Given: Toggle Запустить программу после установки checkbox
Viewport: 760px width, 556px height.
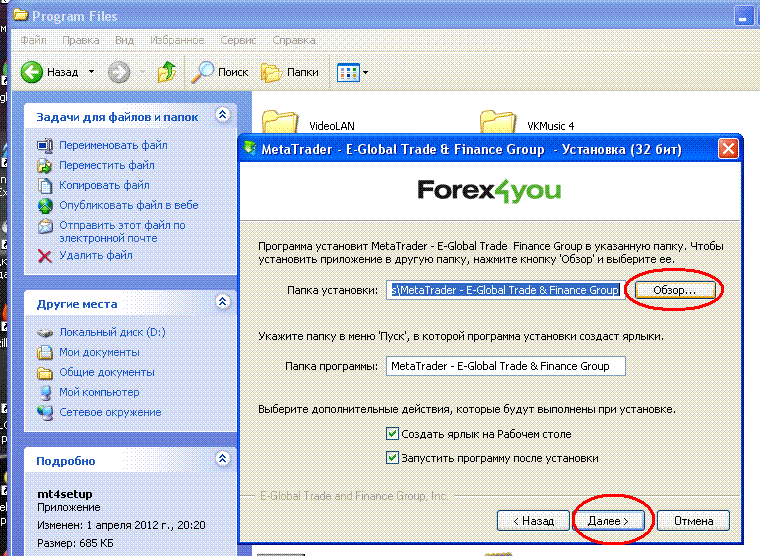Looking at the screenshot, I should (x=392, y=457).
